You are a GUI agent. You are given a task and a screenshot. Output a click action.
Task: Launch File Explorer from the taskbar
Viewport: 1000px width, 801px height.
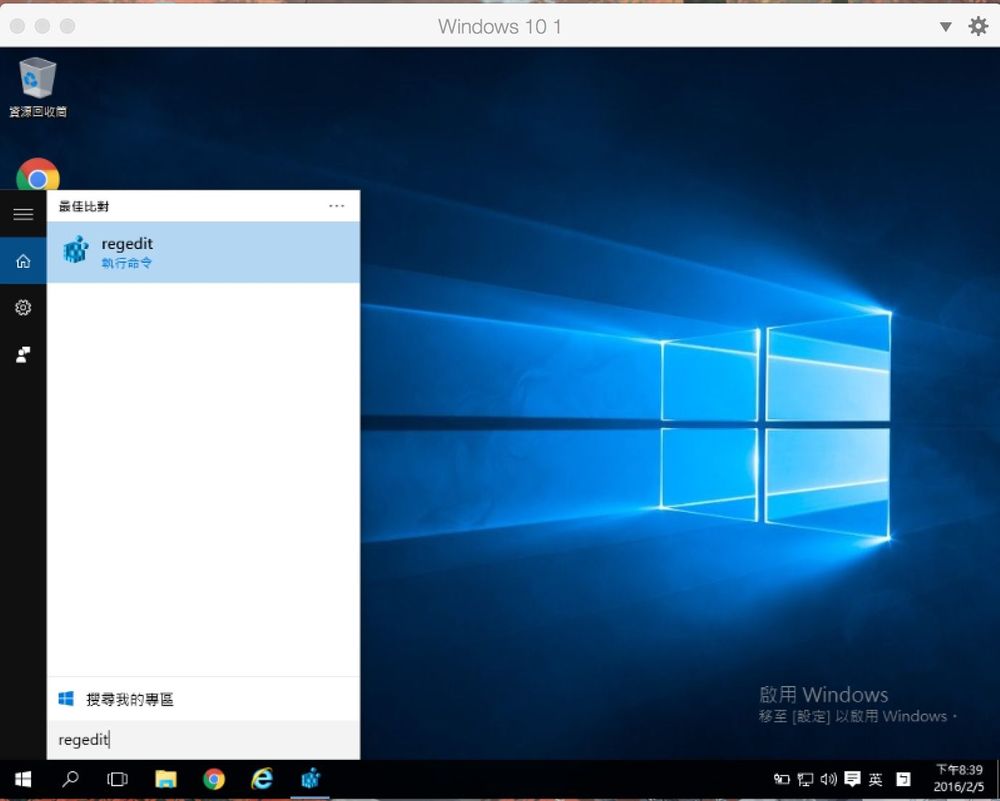coord(166,779)
